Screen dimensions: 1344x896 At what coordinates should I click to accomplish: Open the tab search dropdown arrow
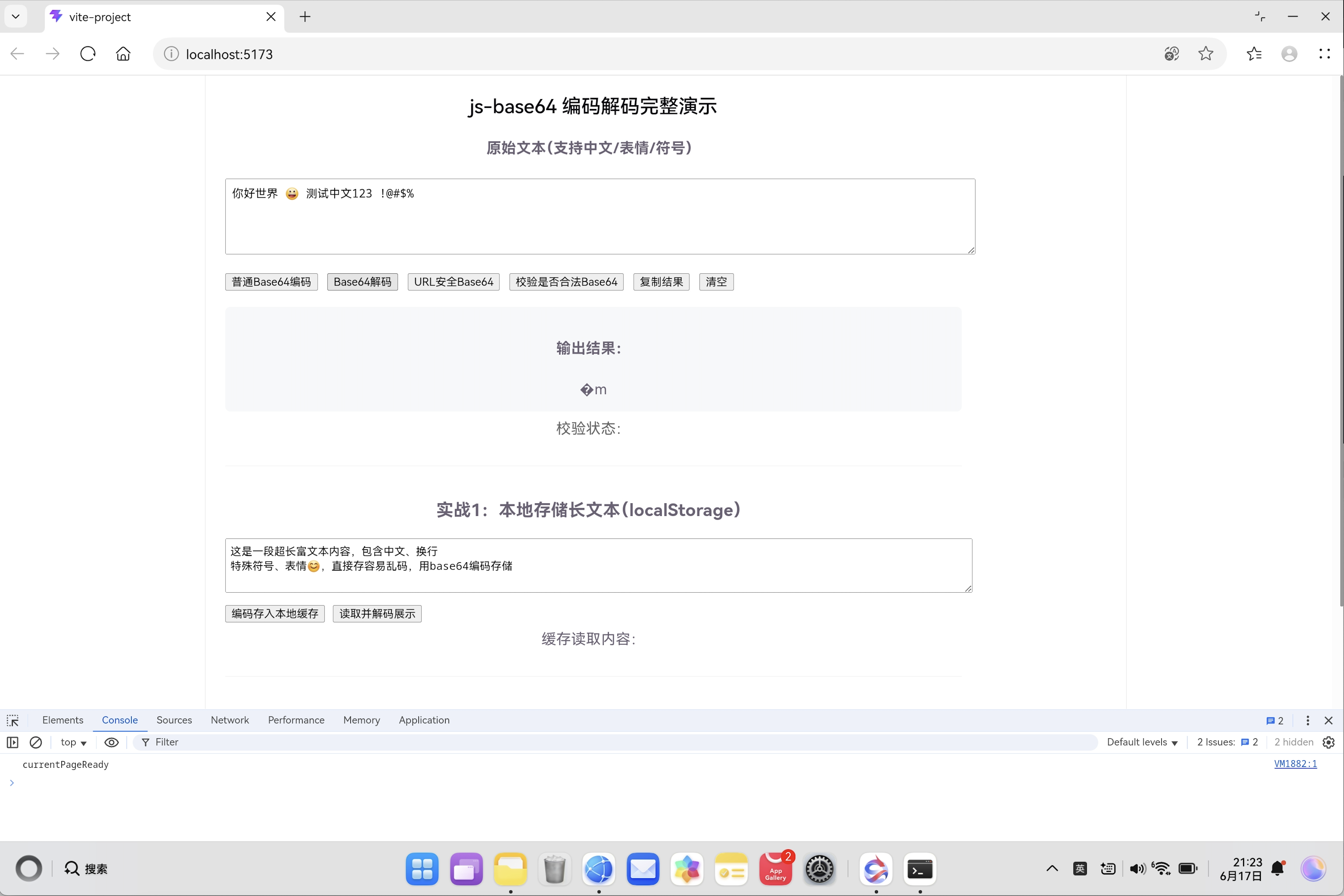click(x=16, y=17)
